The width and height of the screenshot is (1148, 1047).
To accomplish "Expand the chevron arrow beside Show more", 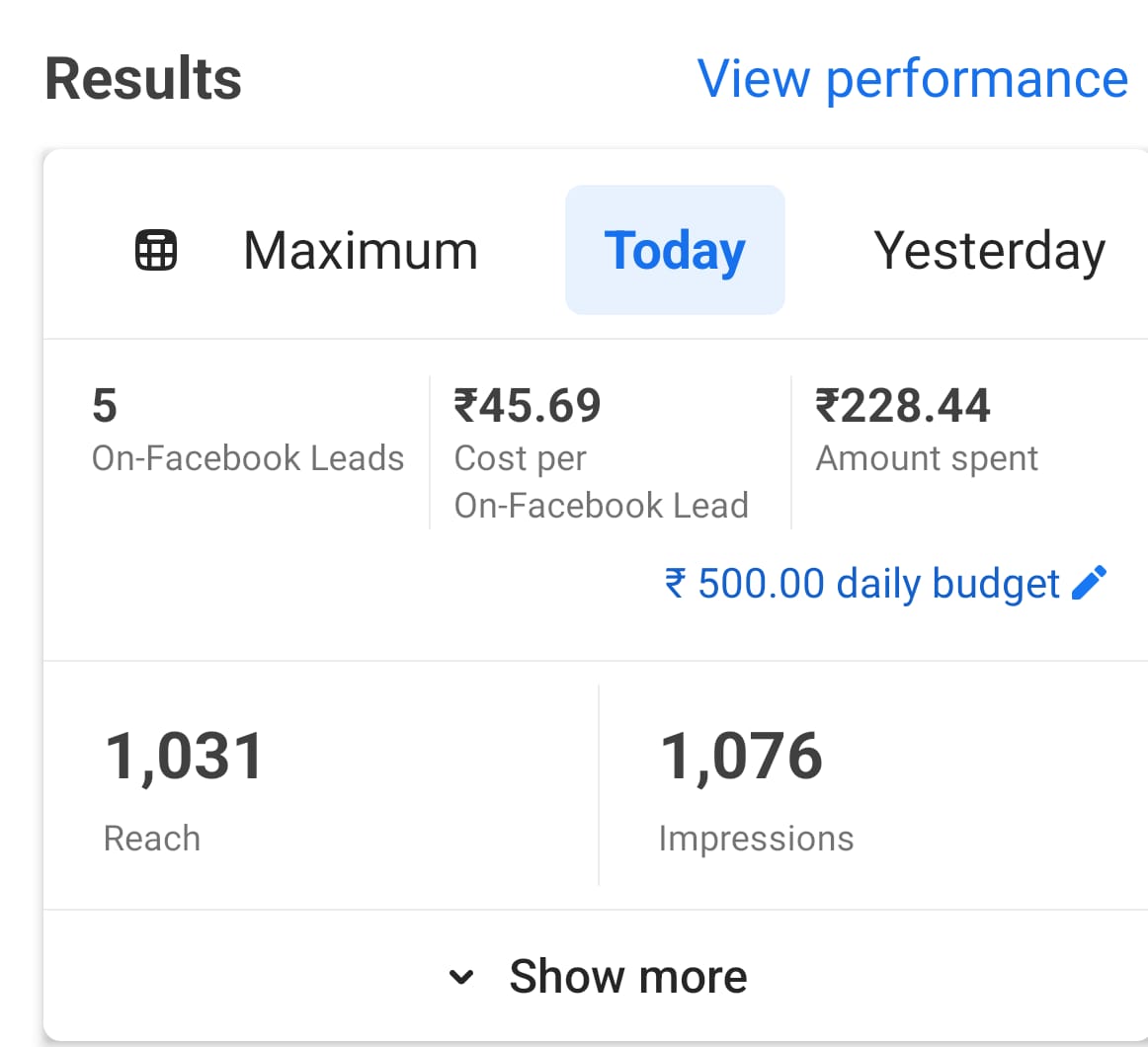I will tap(461, 978).
